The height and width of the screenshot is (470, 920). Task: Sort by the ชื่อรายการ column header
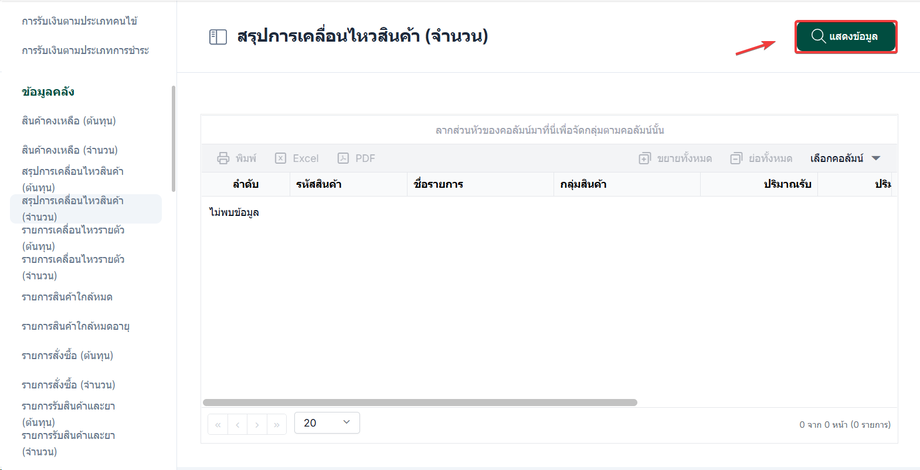pos(481,185)
